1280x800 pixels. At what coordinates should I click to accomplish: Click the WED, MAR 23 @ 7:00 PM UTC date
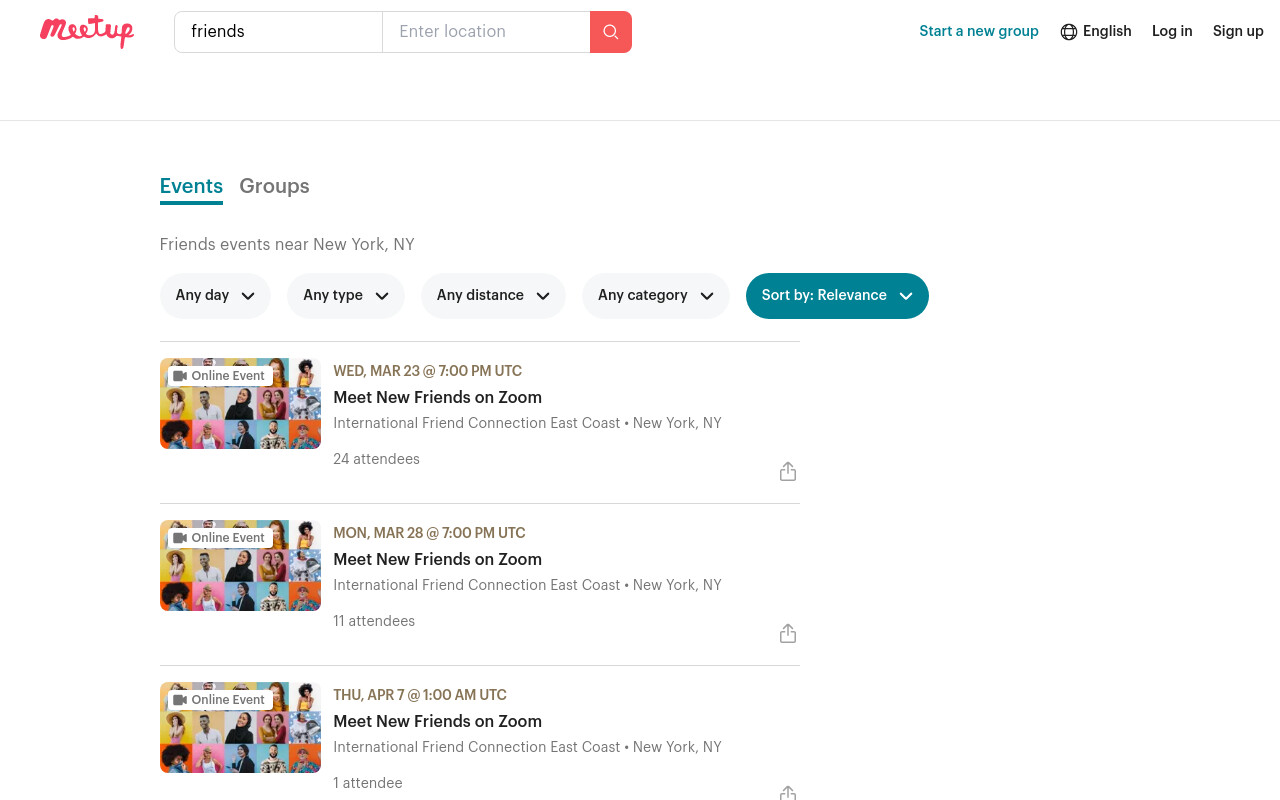point(427,371)
